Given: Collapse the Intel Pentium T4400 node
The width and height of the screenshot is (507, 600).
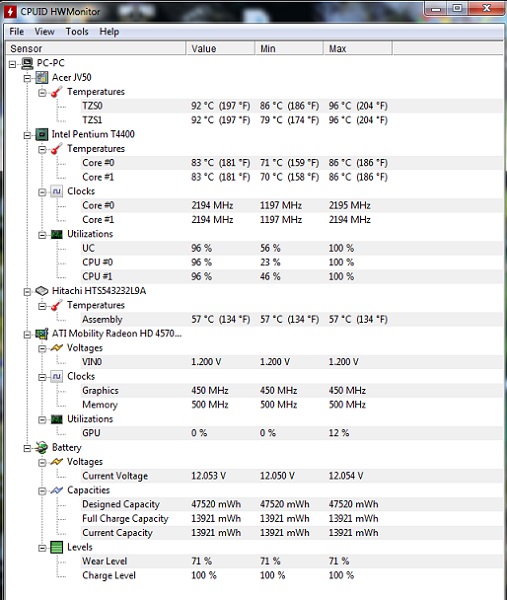Looking at the screenshot, I should point(27,135).
